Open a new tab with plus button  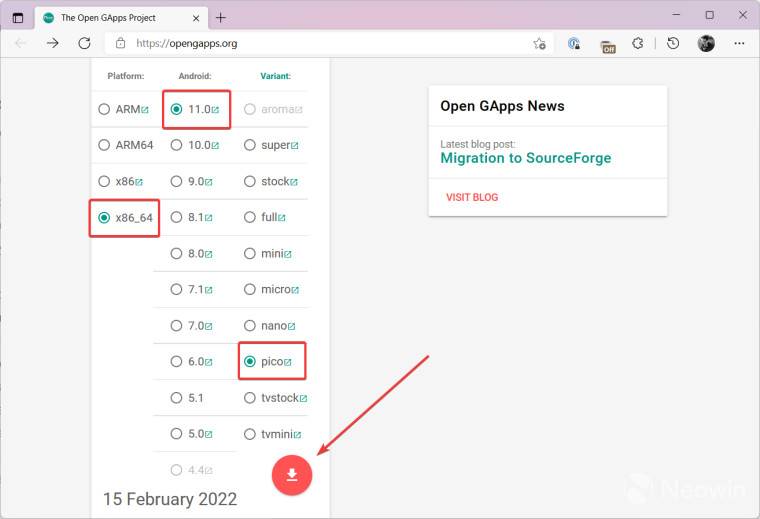click(221, 18)
